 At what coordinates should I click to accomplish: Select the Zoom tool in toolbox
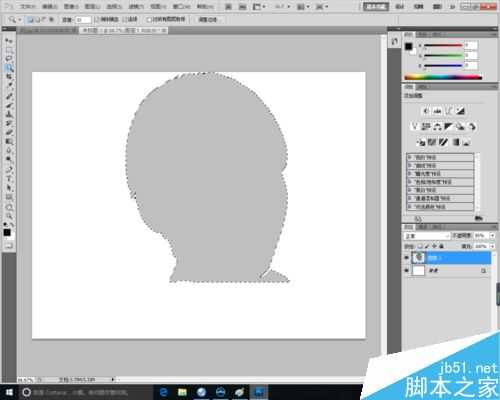9,216
